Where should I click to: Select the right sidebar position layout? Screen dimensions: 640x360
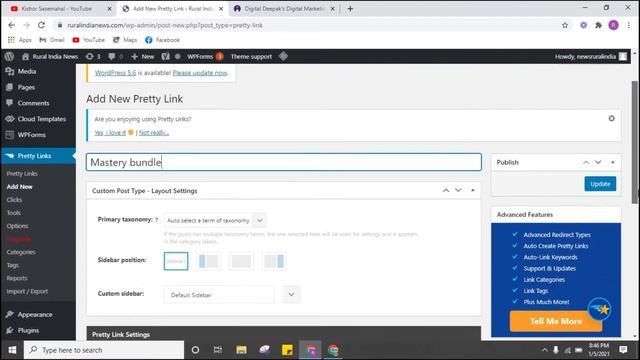pyautogui.click(x=273, y=261)
